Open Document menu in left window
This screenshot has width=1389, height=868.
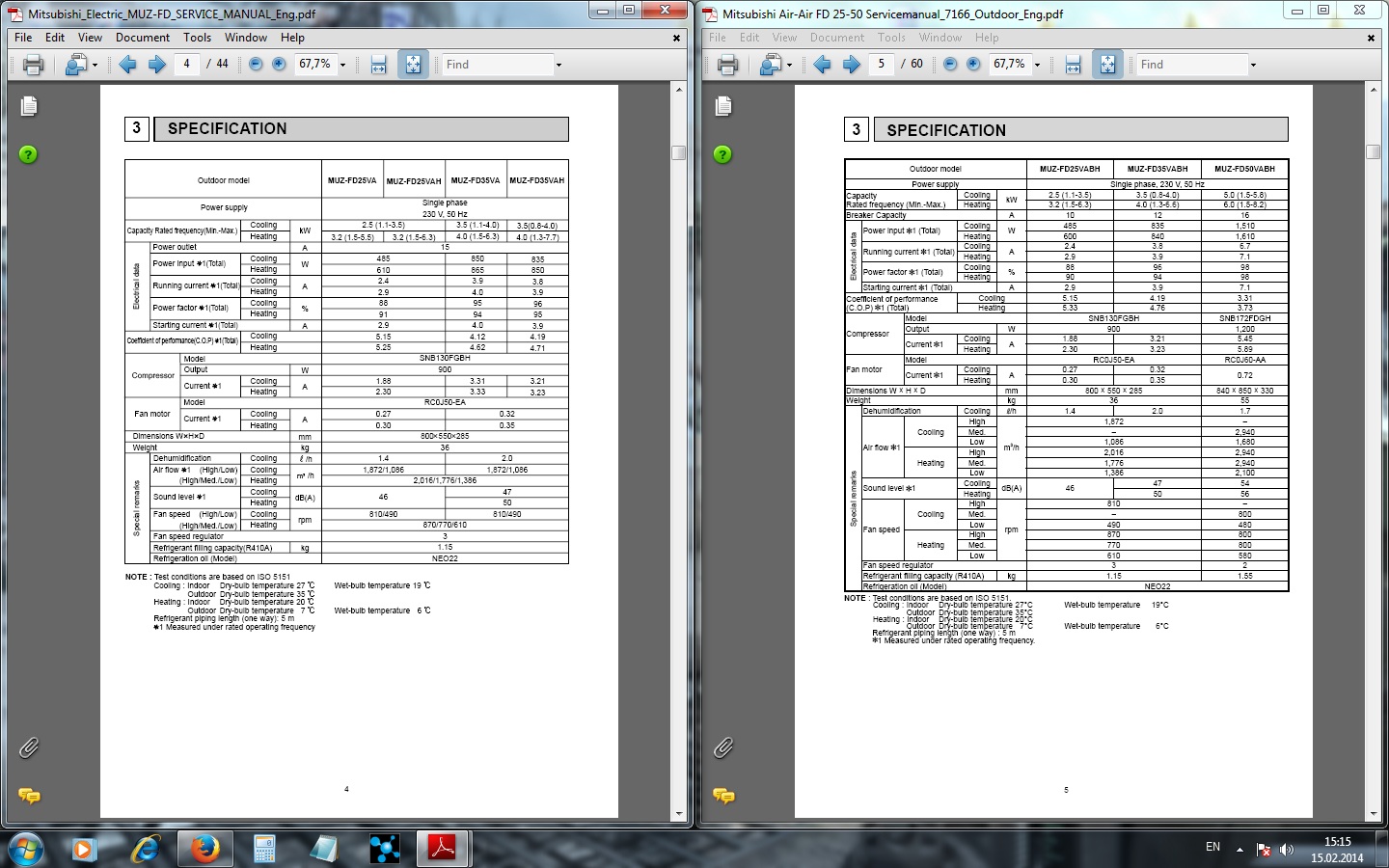click(143, 38)
